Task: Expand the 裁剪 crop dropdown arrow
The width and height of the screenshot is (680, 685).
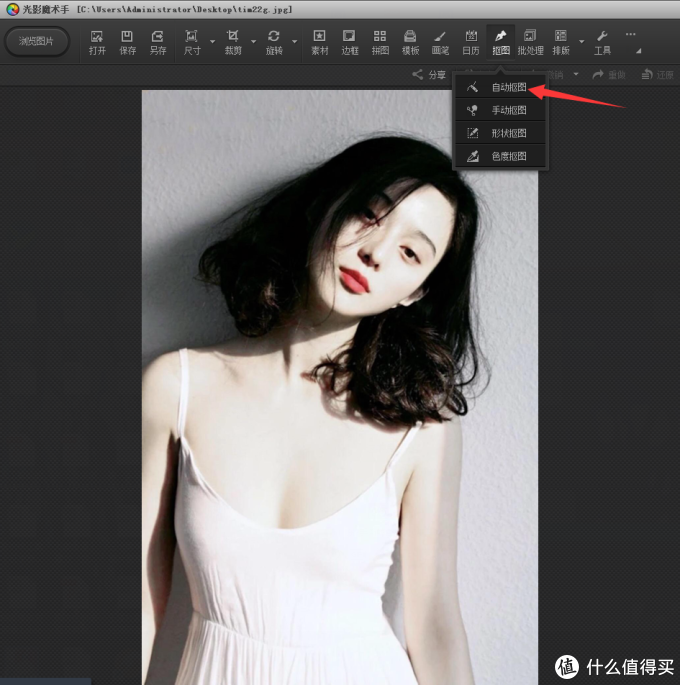Action: point(254,42)
